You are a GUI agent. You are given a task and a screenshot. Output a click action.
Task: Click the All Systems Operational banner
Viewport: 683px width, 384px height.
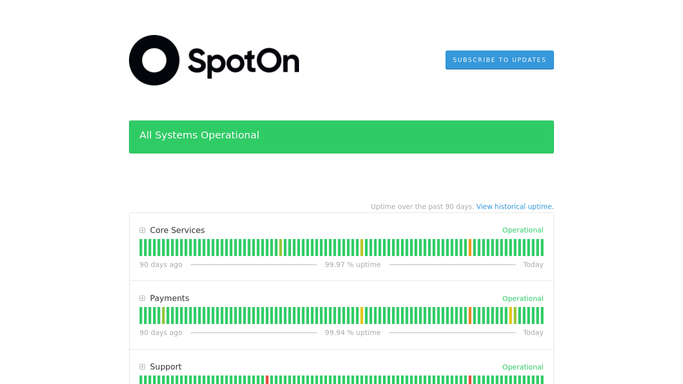[x=341, y=137]
